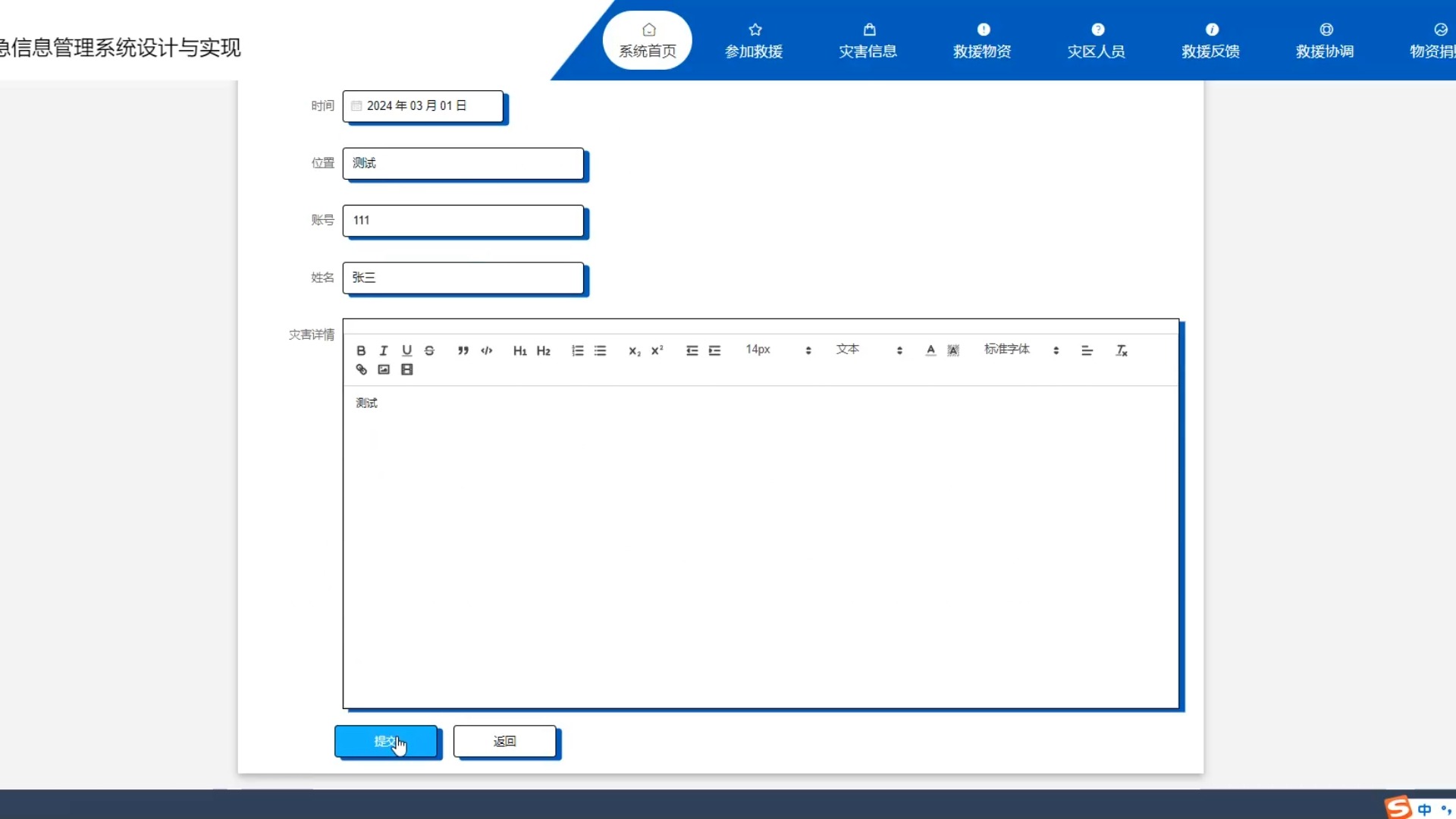Open the background highlight color picker
Screen dimensions: 1456x819
(953, 350)
